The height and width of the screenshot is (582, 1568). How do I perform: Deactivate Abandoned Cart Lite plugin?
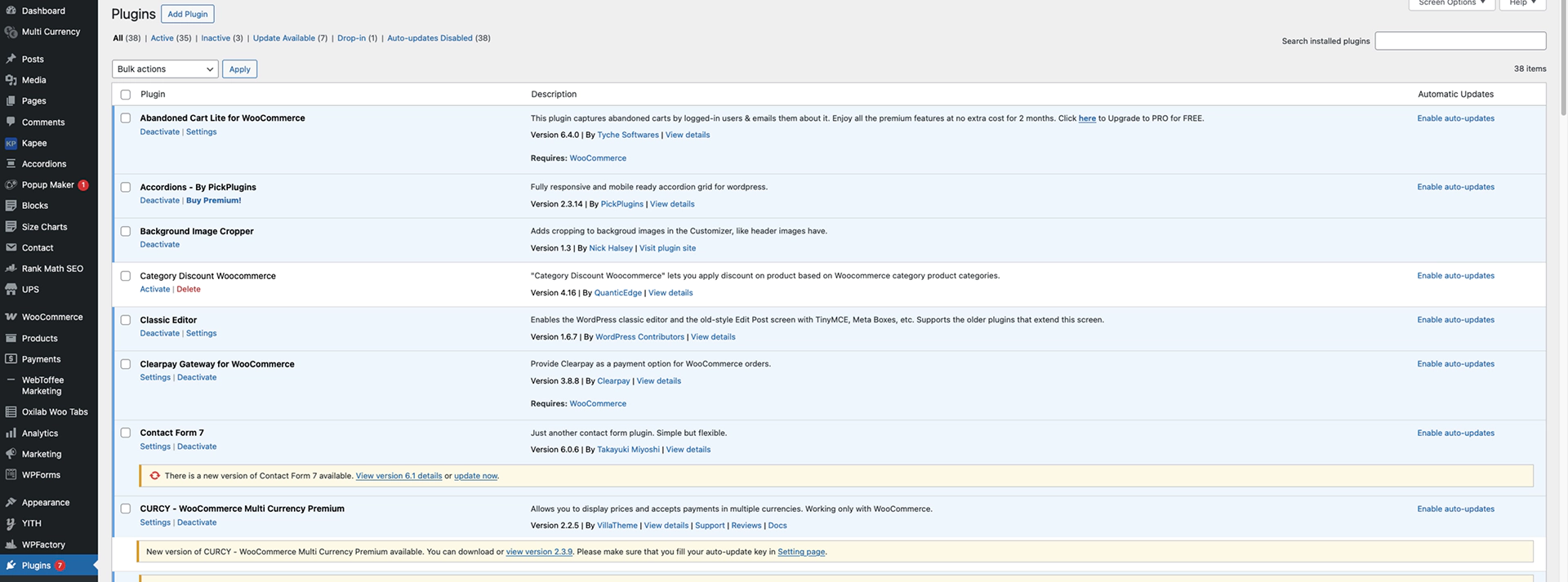[x=159, y=132]
